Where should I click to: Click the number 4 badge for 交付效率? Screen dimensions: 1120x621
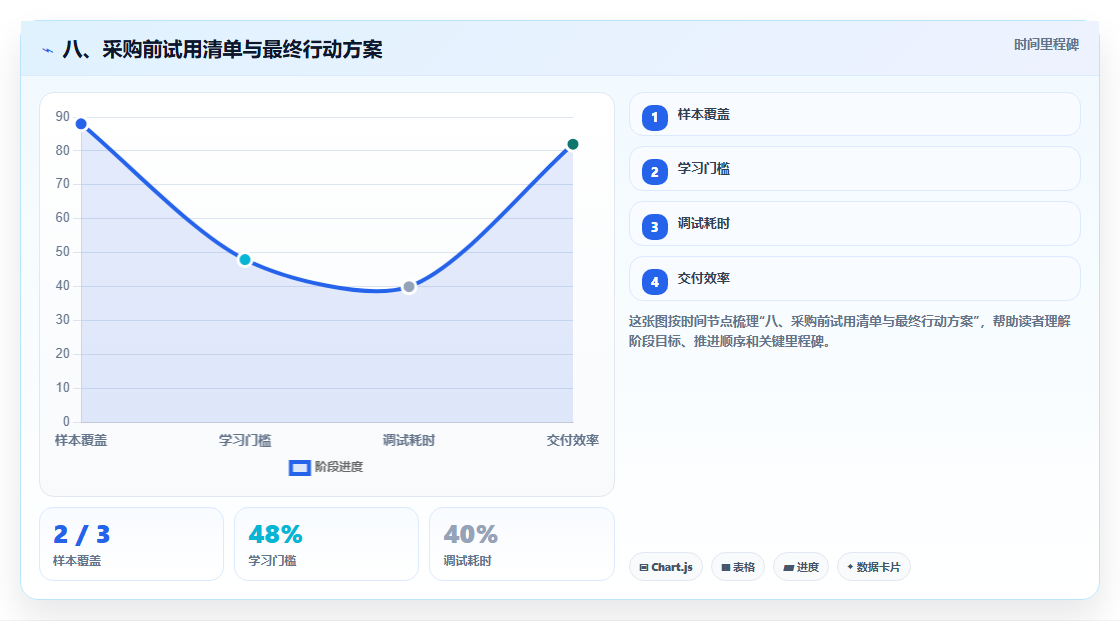click(x=654, y=282)
